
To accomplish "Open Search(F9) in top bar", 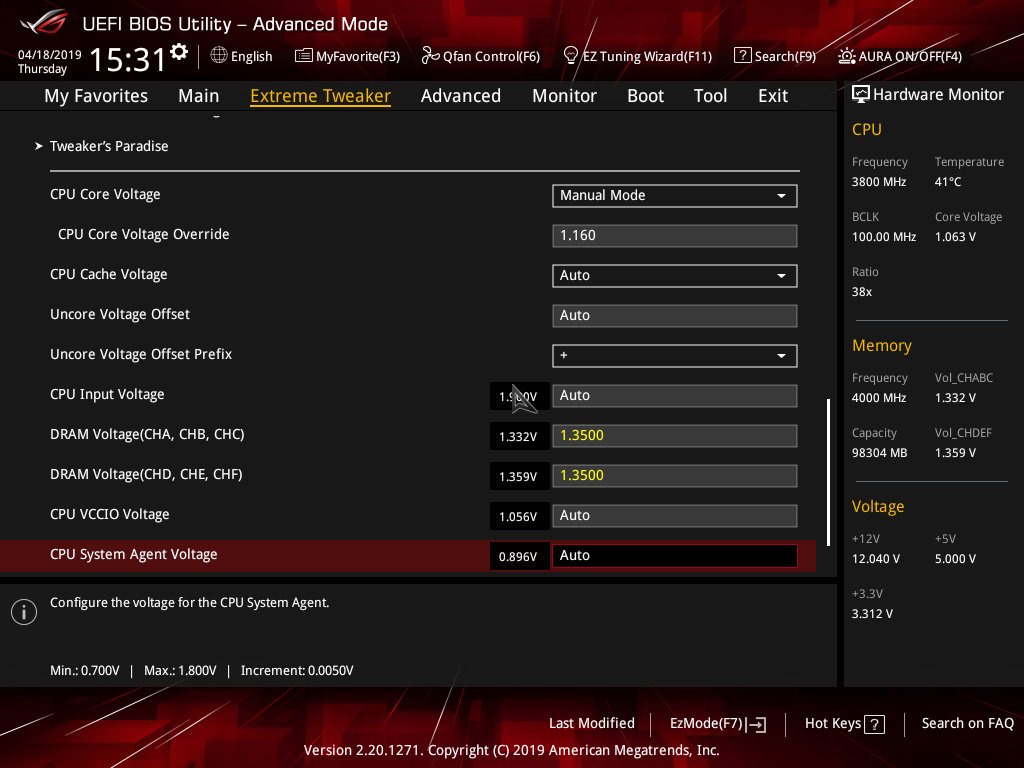I will coord(775,56).
